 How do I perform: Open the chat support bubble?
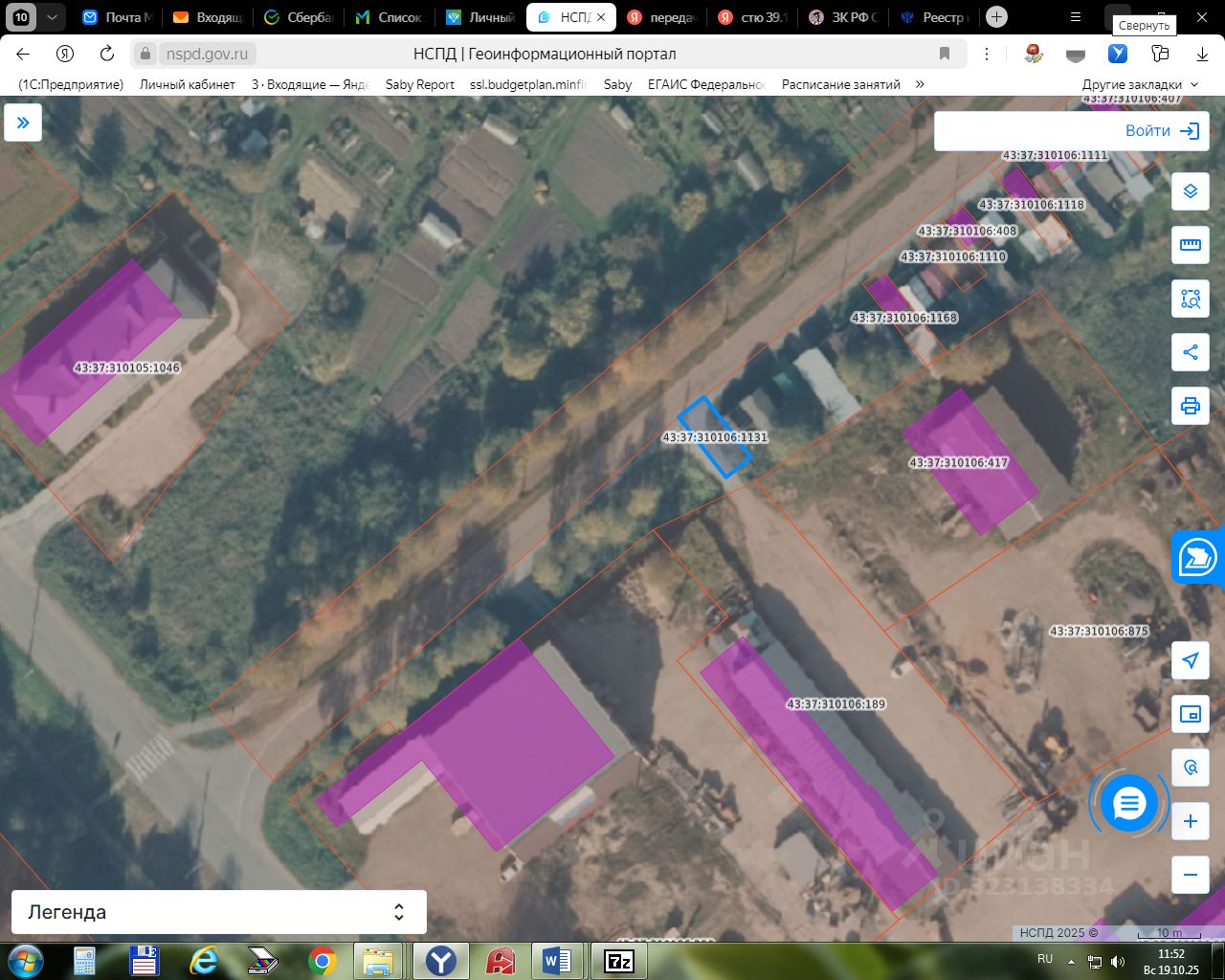(x=1129, y=804)
